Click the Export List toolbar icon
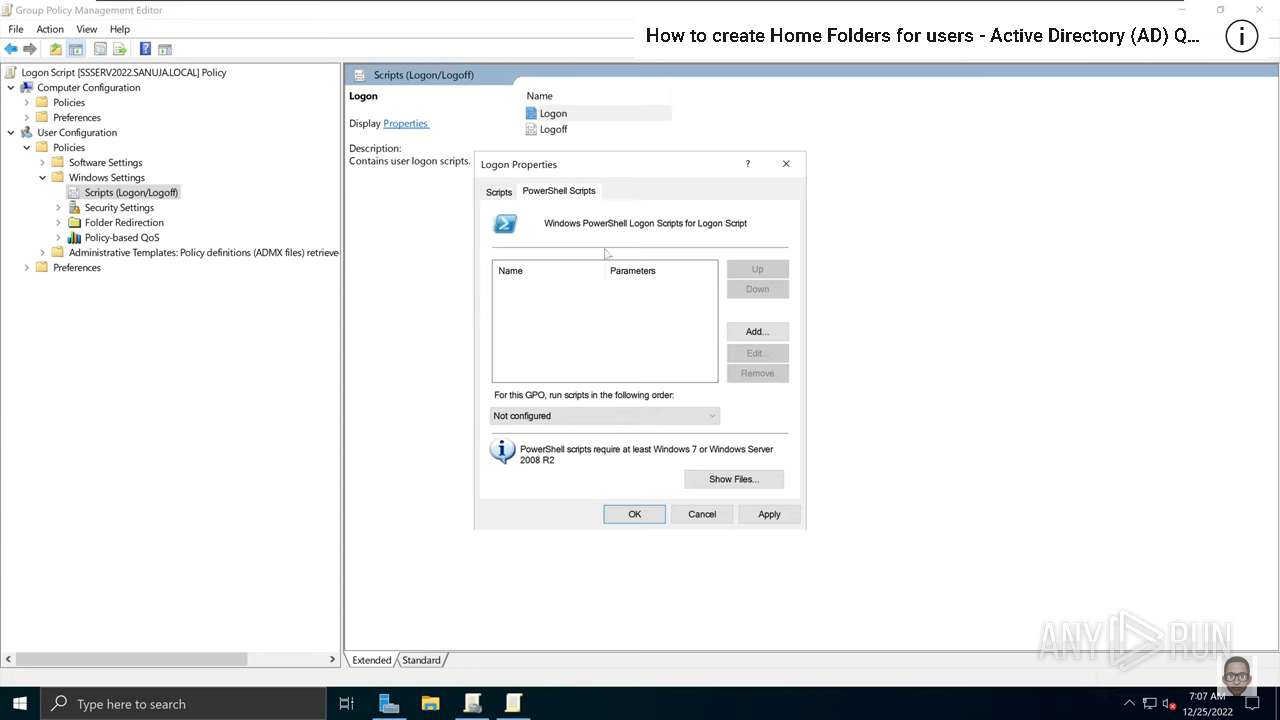This screenshot has height=720, width=1280. click(x=120, y=49)
